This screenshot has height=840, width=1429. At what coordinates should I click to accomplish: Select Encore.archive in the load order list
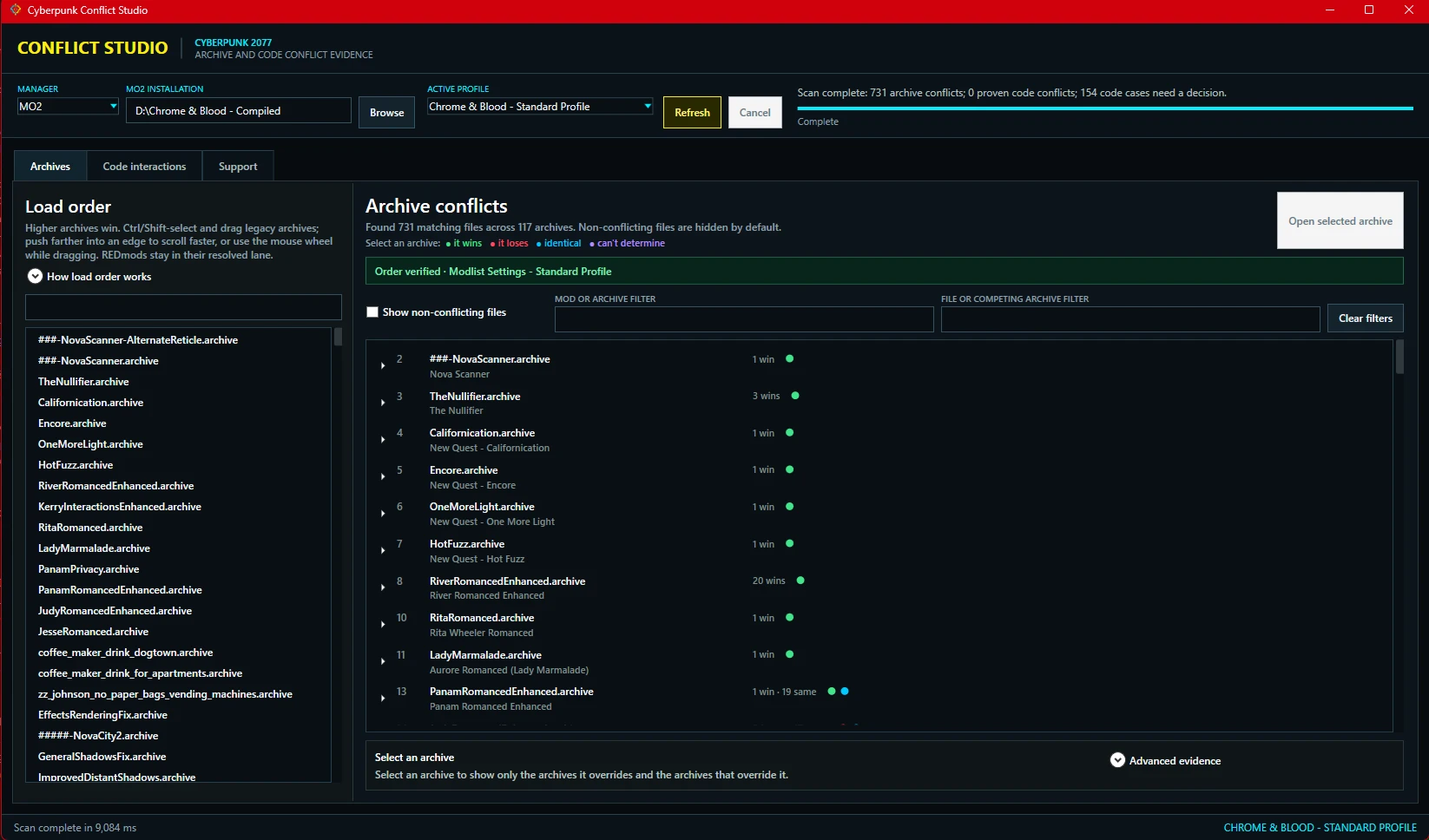(179, 423)
